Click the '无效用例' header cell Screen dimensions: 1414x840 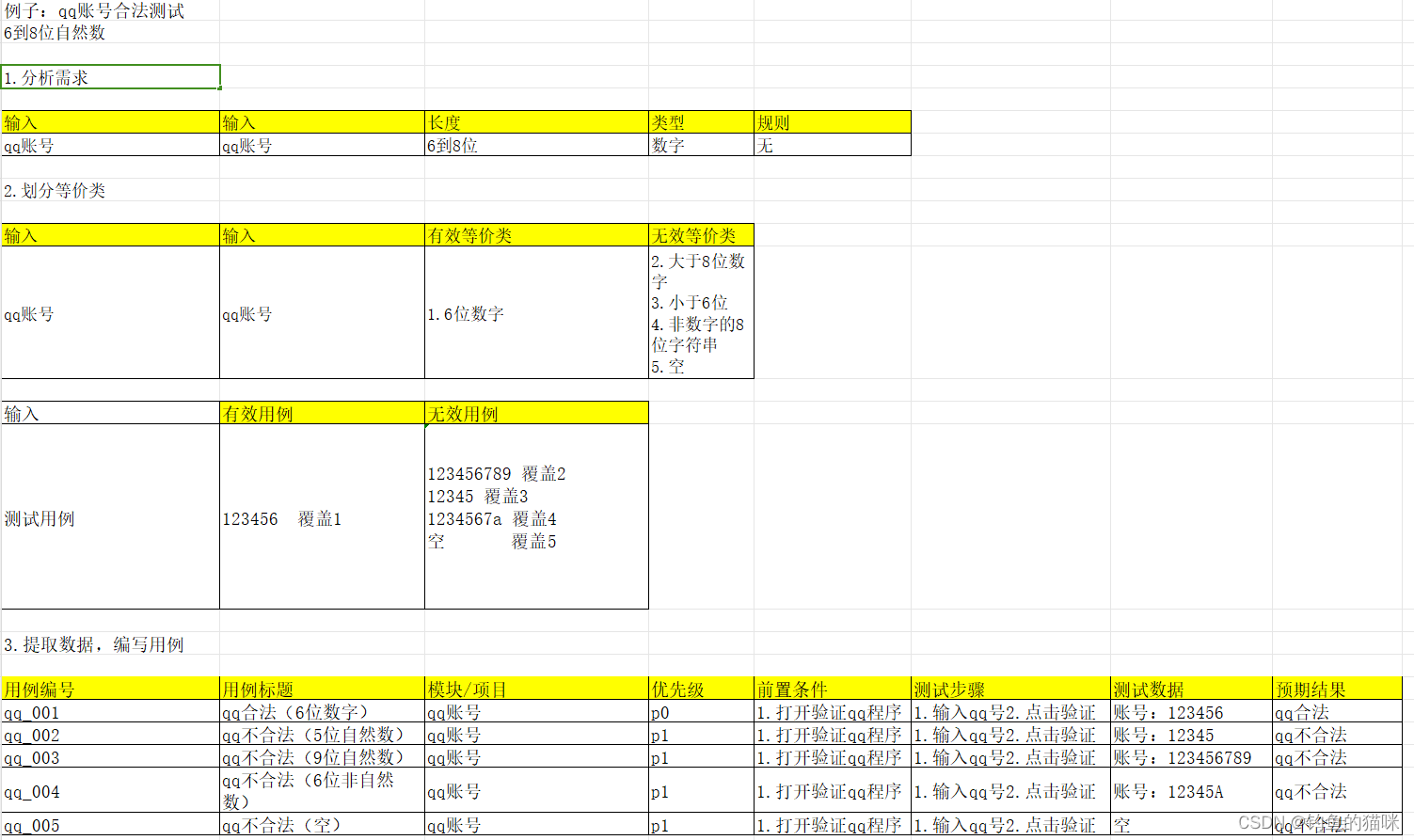[536, 414]
